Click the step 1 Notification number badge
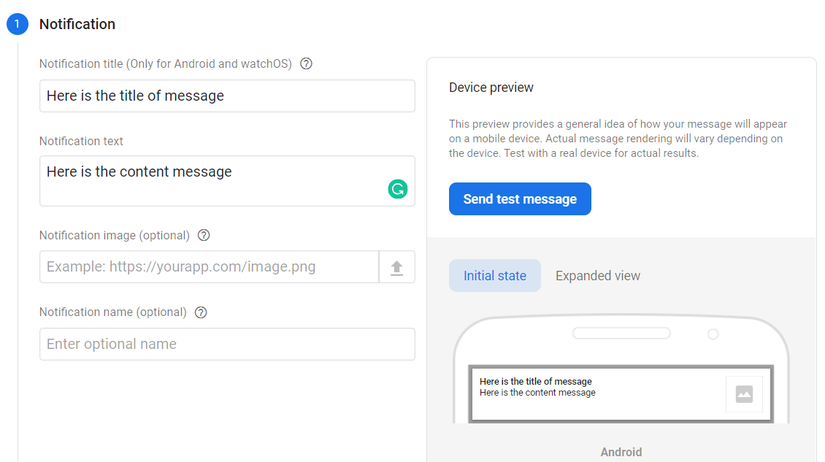825x462 pixels. [17, 24]
